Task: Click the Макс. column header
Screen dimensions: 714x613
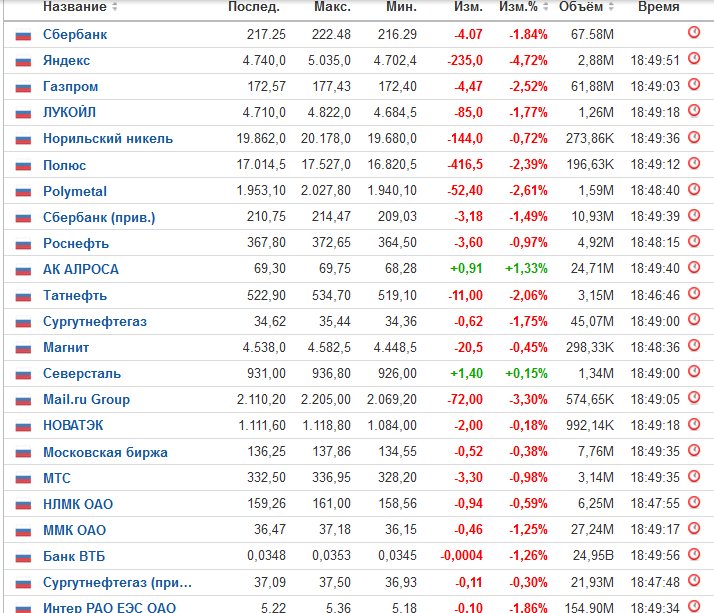Action: coord(332,6)
